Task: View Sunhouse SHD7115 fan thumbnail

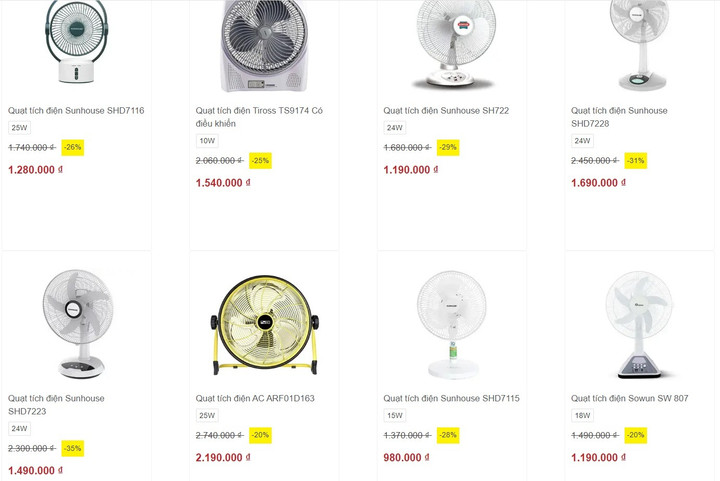Action: pyautogui.click(x=452, y=322)
